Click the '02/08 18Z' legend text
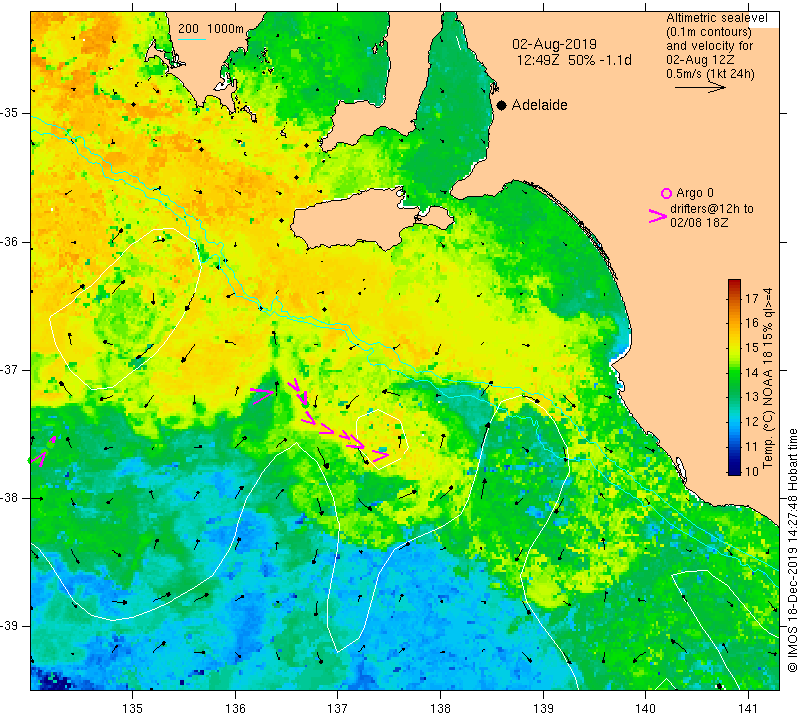 (699, 223)
